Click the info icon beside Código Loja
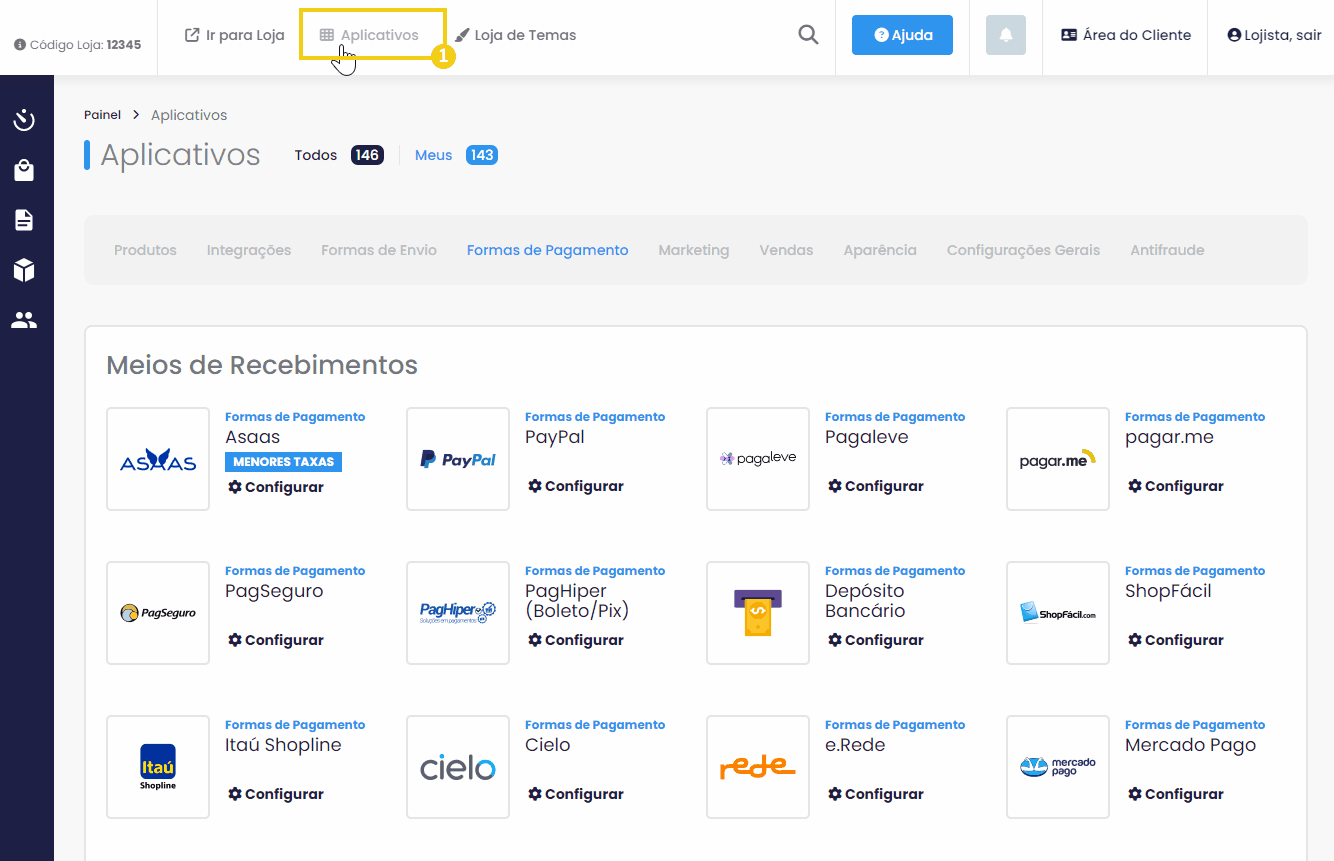This screenshot has height=861, width=1334. (20, 45)
